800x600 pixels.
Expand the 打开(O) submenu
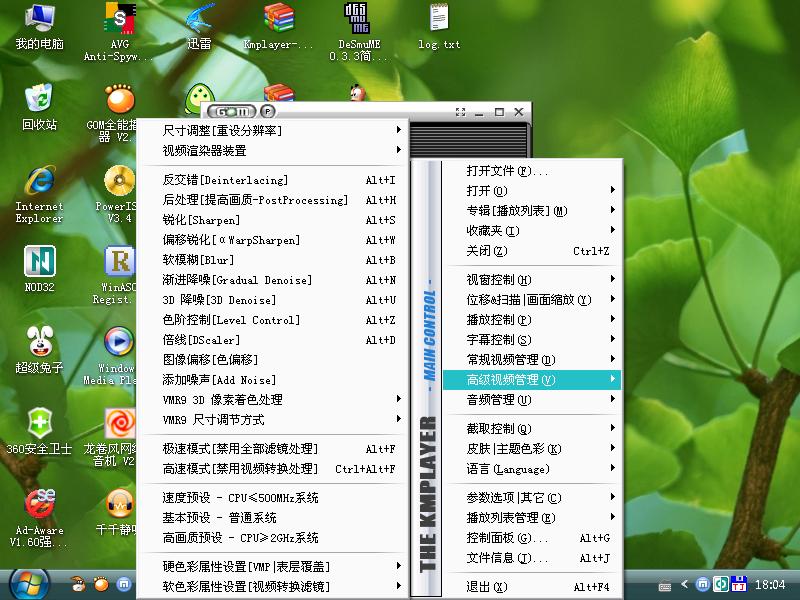tap(532, 191)
